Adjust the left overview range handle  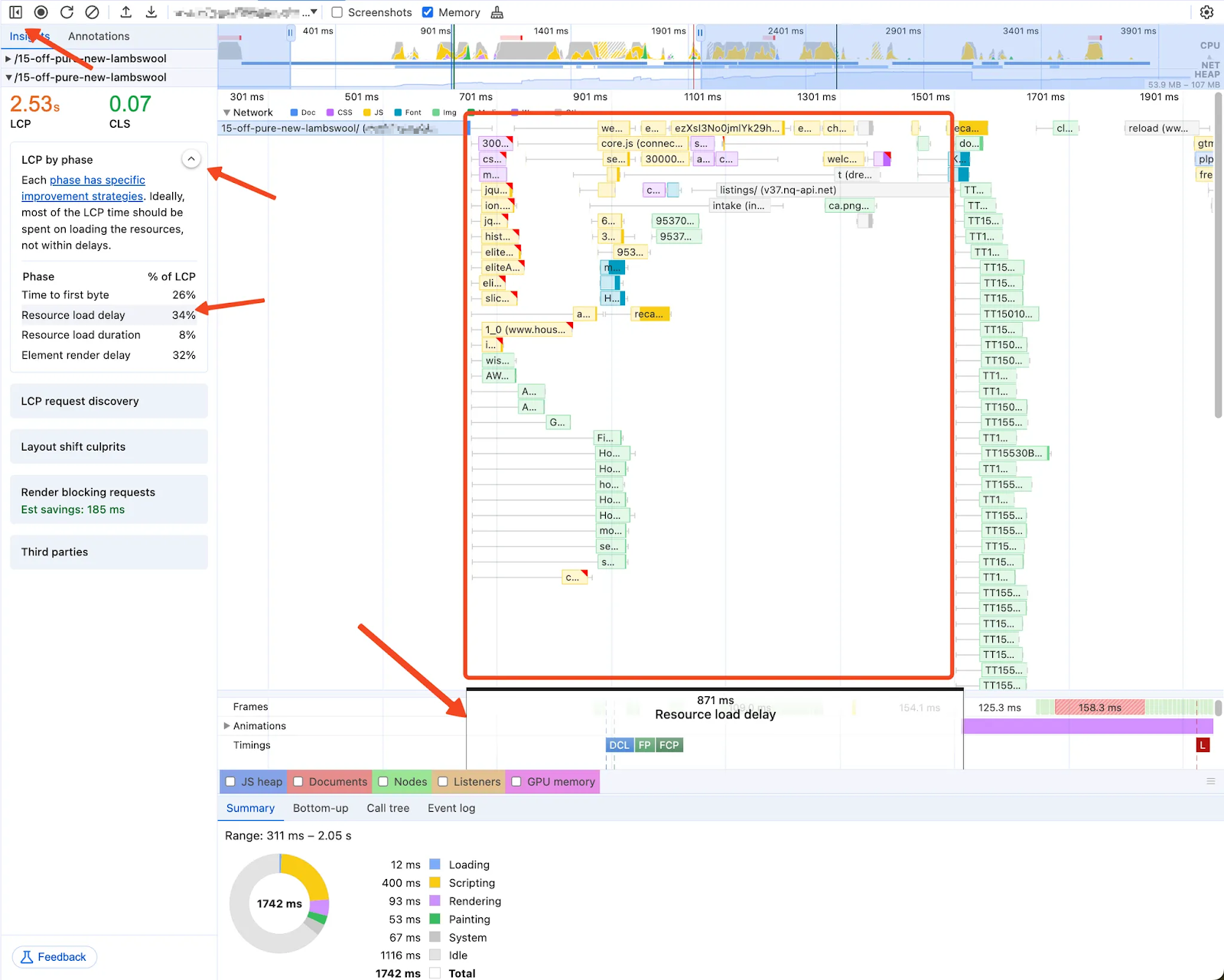coord(291,33)
